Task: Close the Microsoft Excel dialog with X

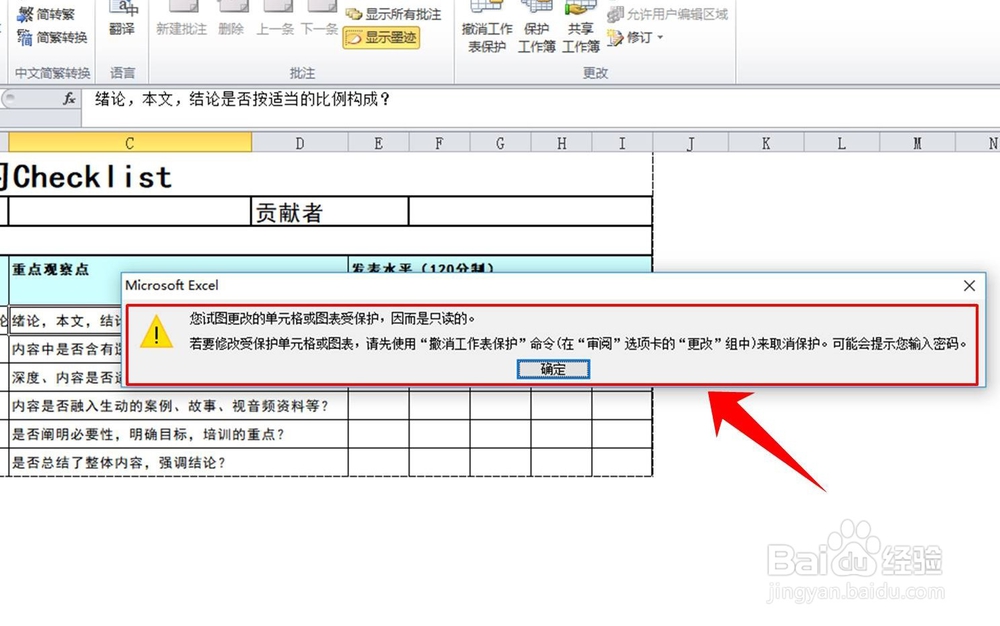Action: 968,285
